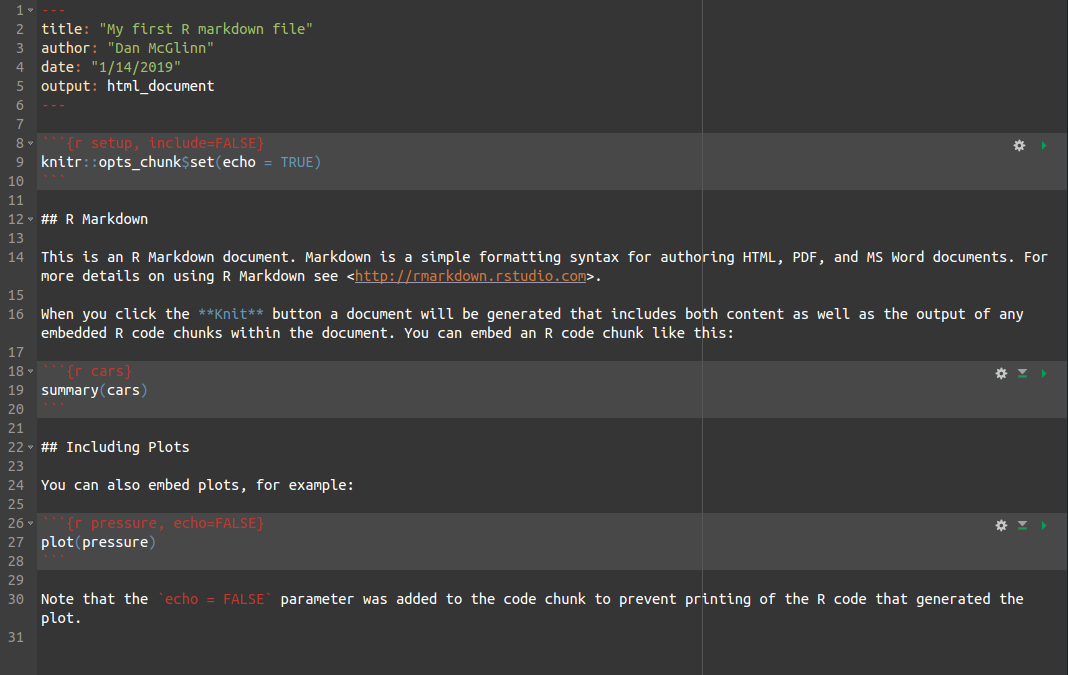
Task: Click the rmarkdown.rstudio.com link
Action: pyautogui.click(x=470, y=276)
